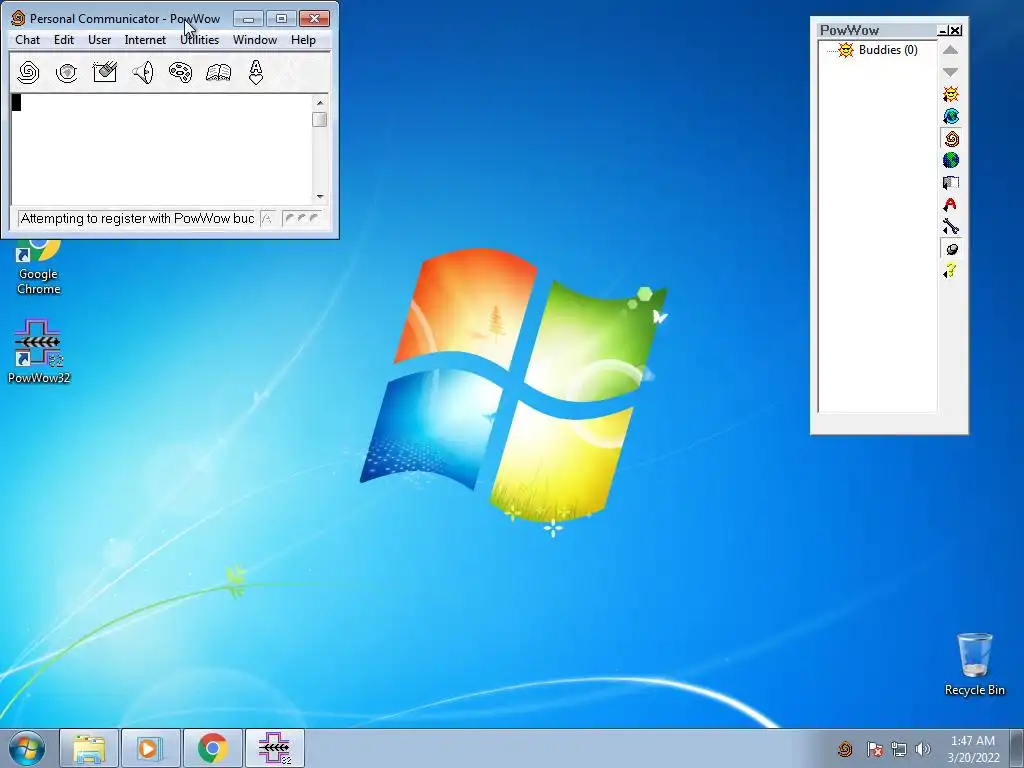Open the Utilities menu
The width and height of the screenshot is (1024, 768).
pos(199,40)
